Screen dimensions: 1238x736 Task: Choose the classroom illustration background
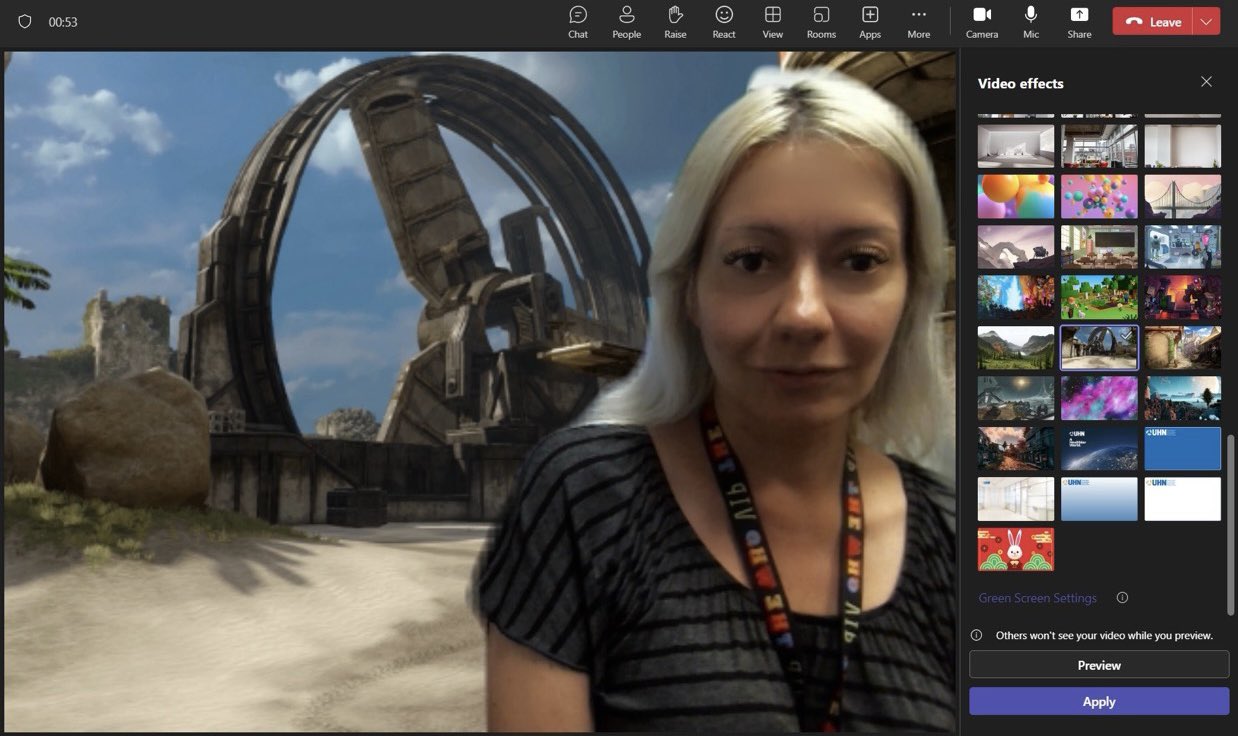coord(1099,247)
